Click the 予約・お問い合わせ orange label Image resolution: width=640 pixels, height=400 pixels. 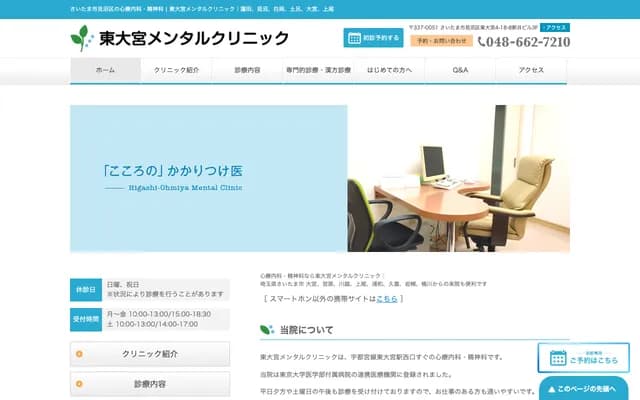tap(441, 41)
